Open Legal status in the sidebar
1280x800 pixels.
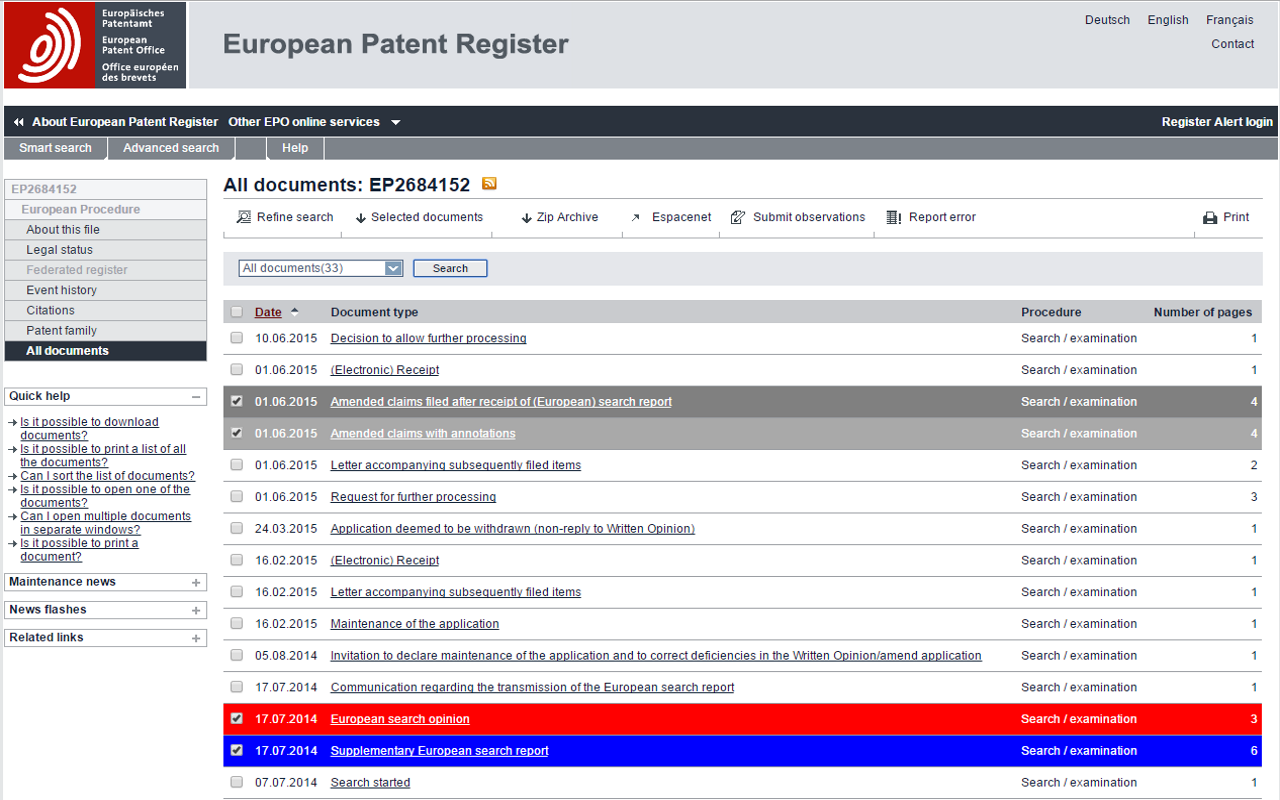click(60, 250)
